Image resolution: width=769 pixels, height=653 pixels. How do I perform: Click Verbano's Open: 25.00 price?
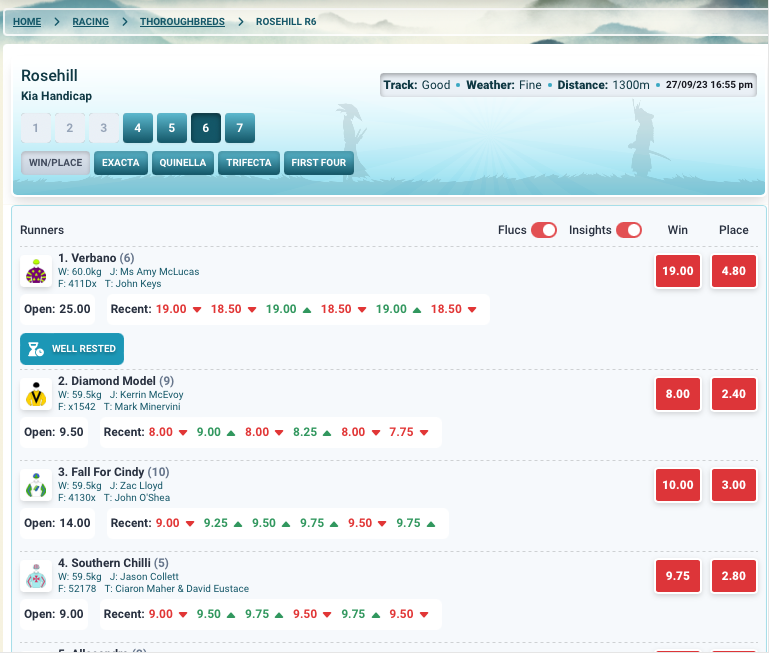pyautogui.click(x=57, y=309)
